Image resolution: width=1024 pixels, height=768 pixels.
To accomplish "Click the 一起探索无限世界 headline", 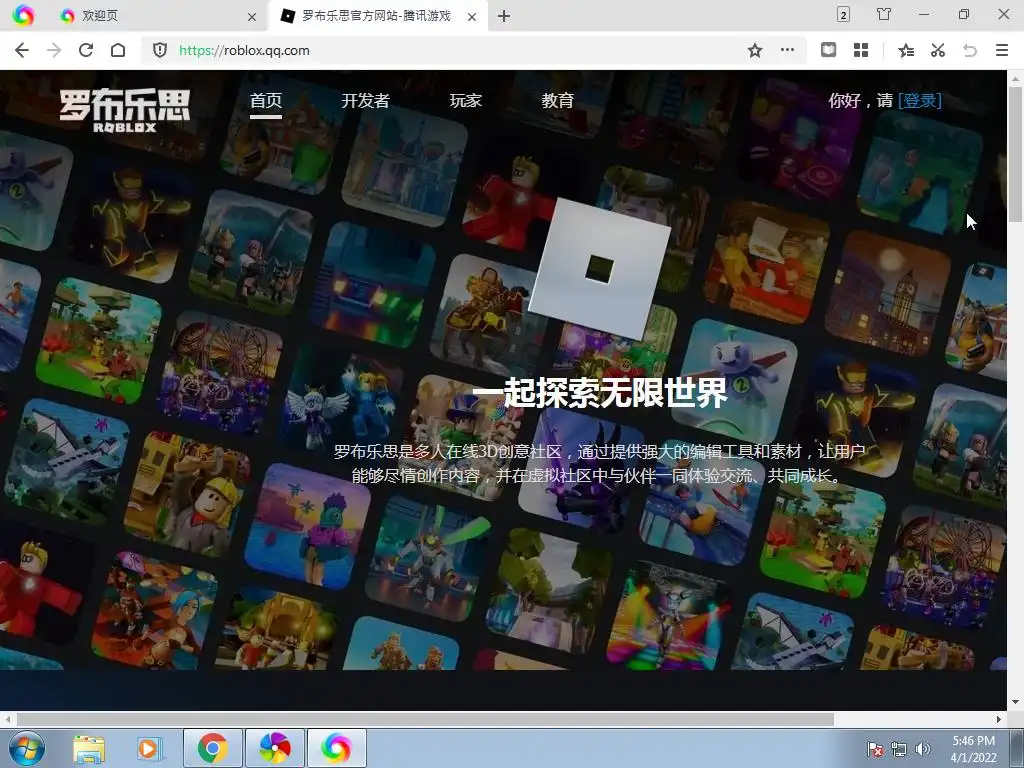I will 599,393.
